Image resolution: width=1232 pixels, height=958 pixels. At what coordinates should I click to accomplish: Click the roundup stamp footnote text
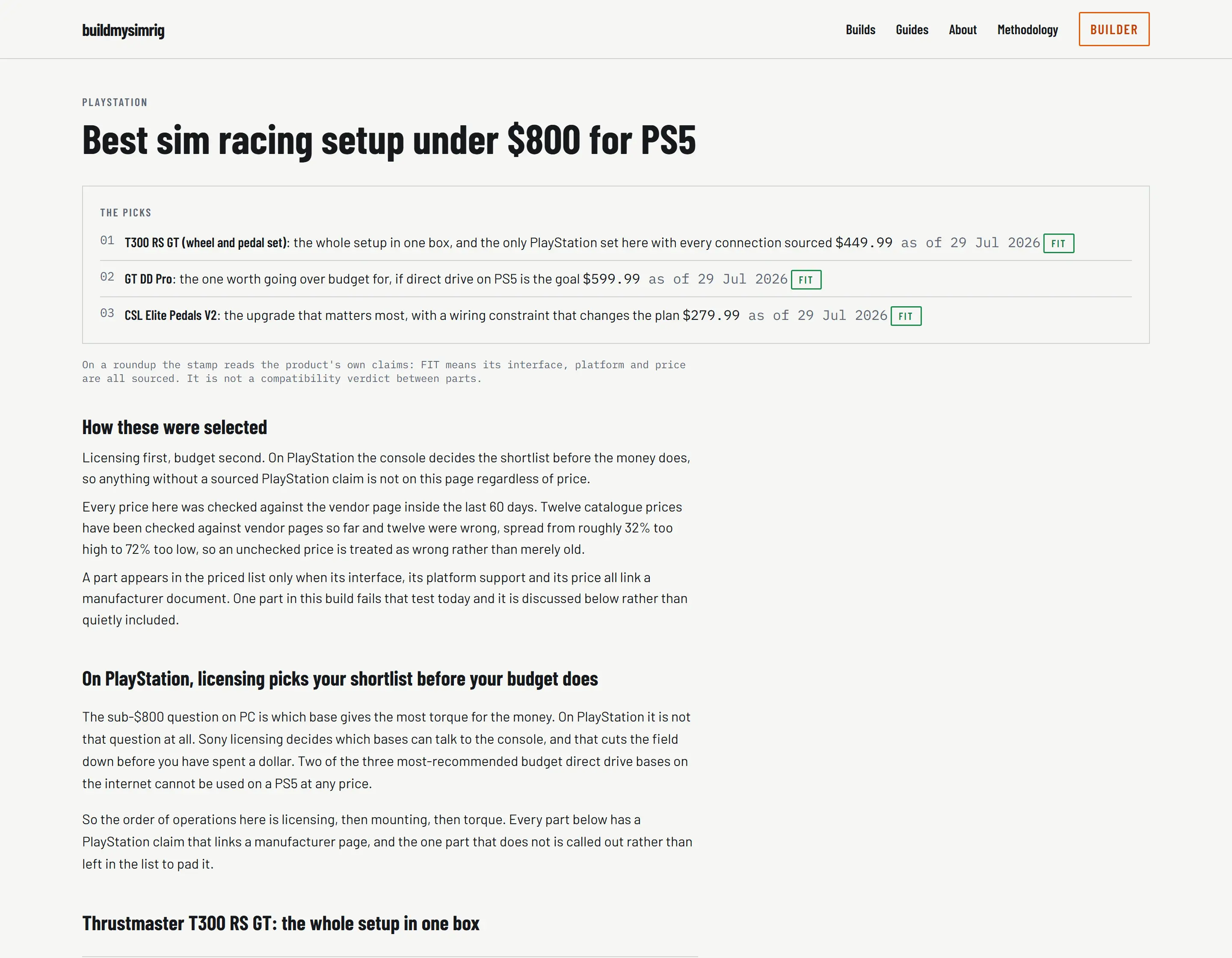click(x=384, y=372)
